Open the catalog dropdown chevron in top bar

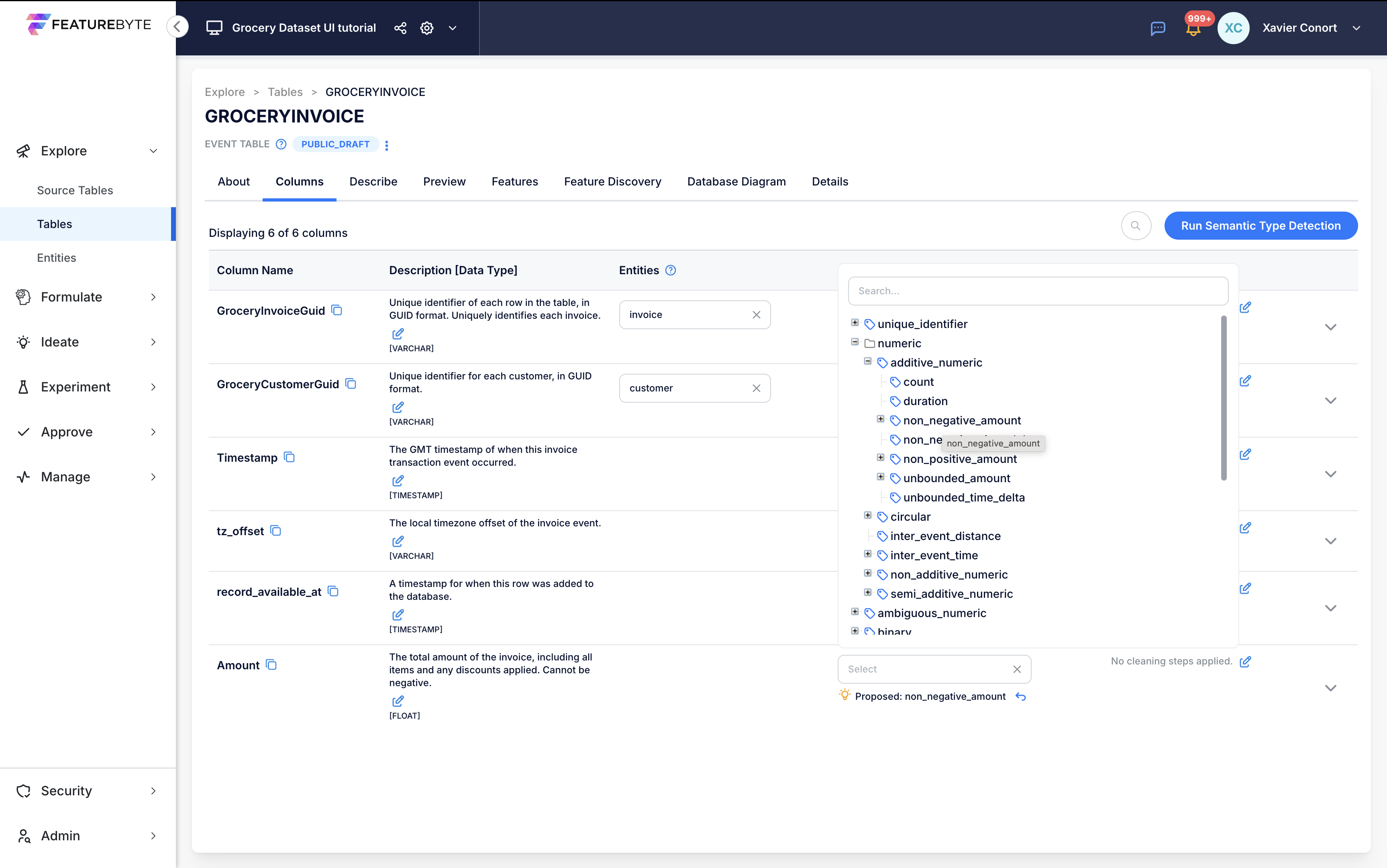(453, 28)
